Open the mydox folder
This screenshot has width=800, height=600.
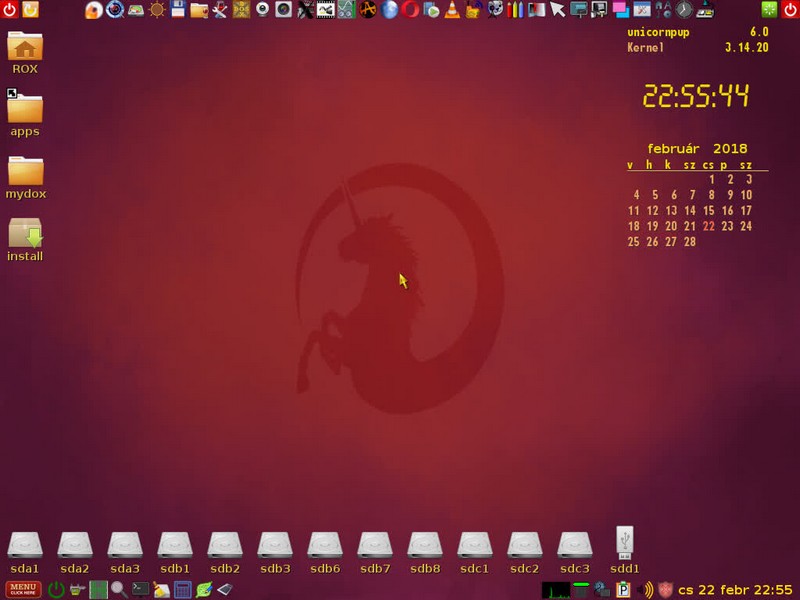(25, 176)
